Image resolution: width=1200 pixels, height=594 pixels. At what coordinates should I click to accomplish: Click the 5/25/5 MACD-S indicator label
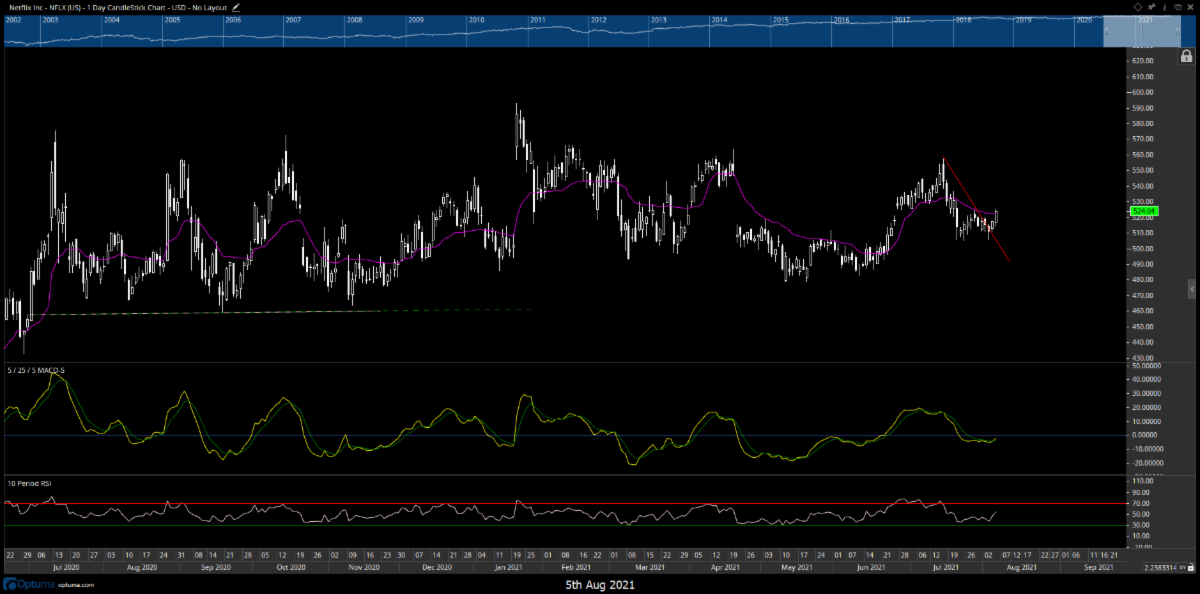36,370
